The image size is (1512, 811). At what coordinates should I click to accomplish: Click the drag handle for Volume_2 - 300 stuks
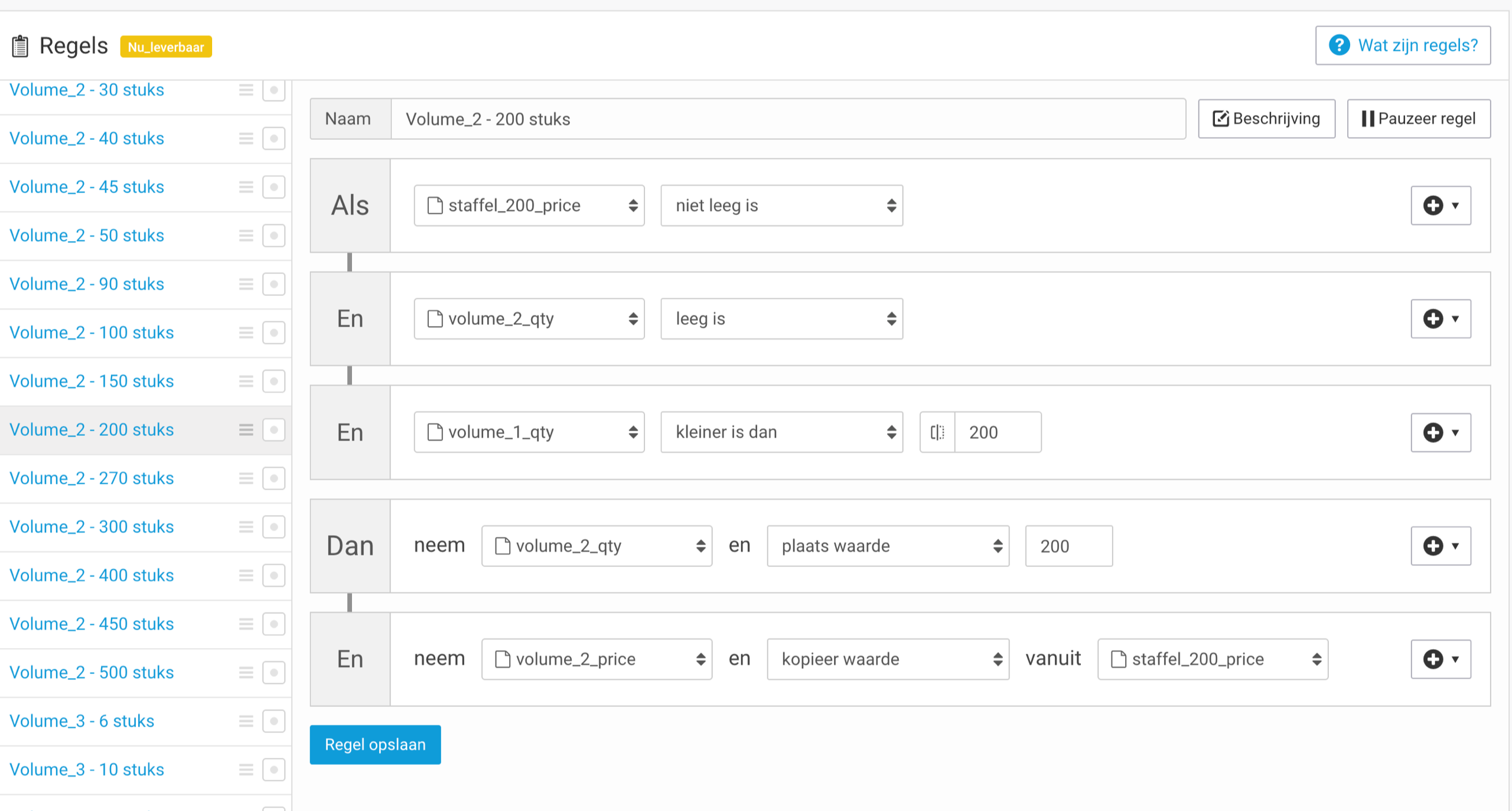coord(246,527)
